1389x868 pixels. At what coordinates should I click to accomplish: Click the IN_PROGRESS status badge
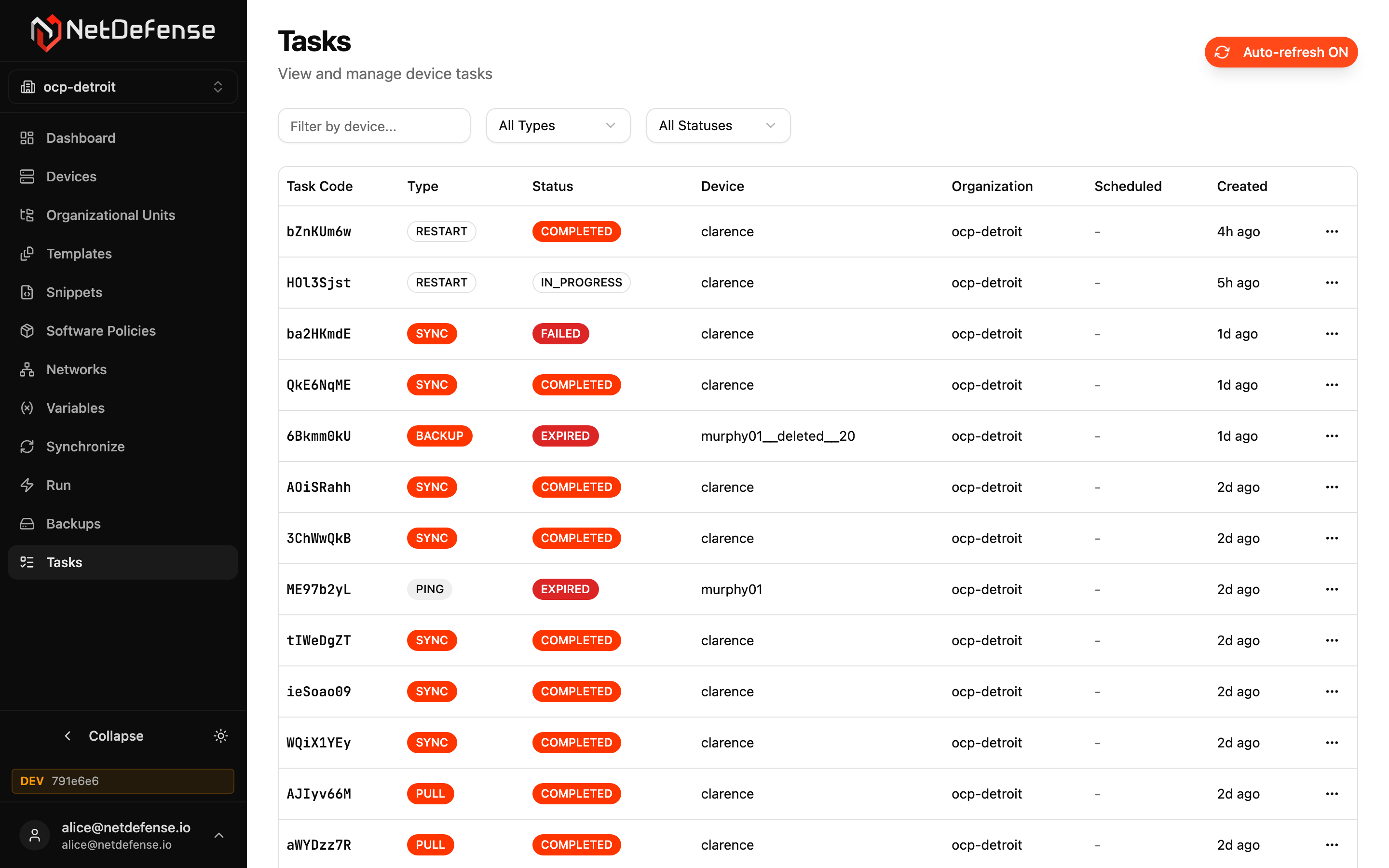pyautogui.click(x=581, y=283)
